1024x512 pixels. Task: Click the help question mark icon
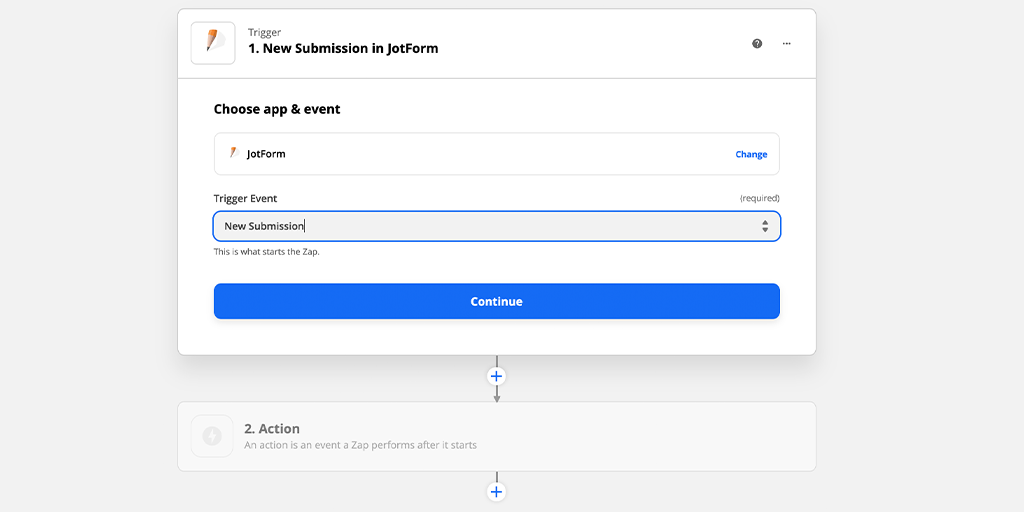pyautogui.click(x=757, y=44)
